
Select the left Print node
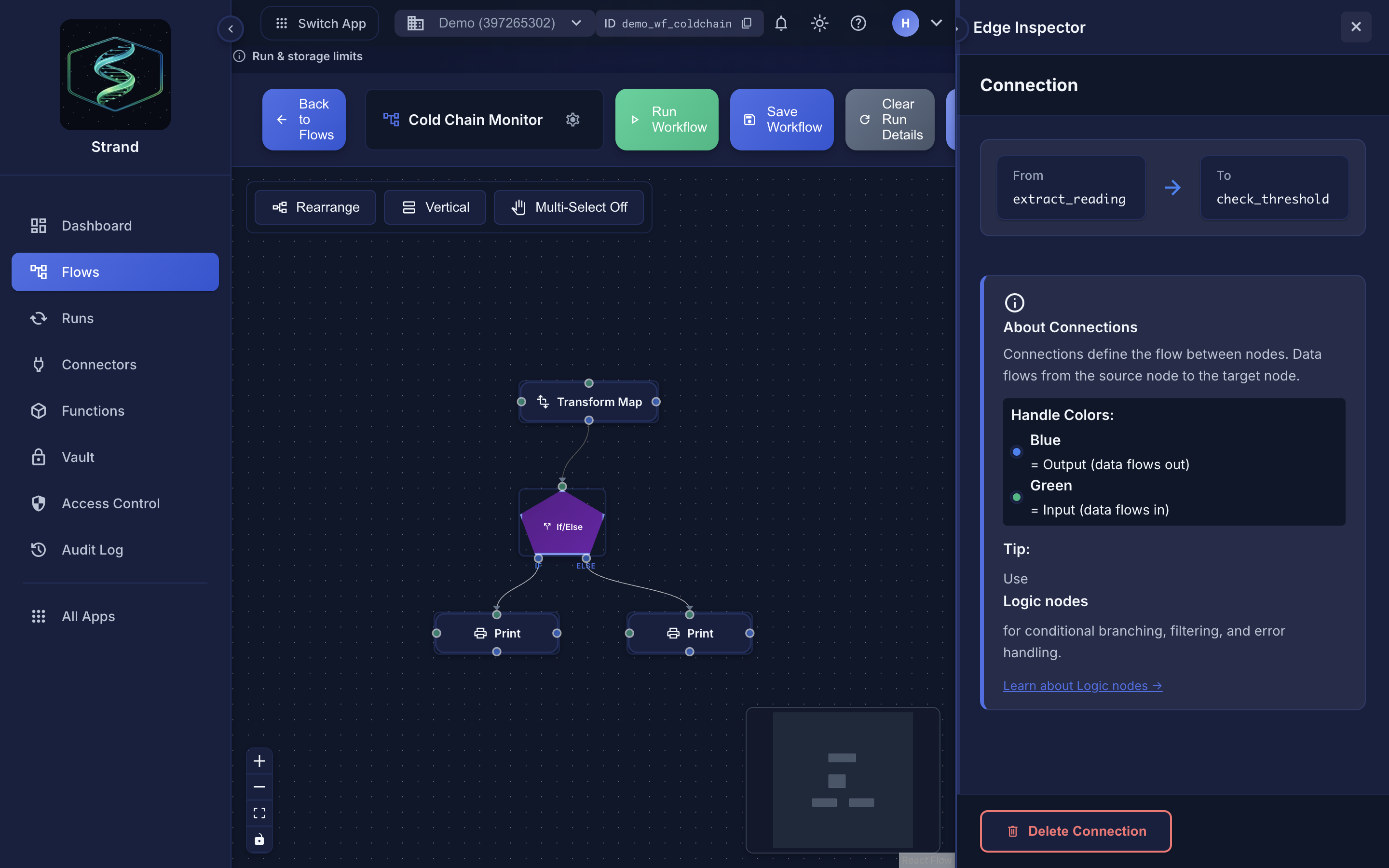point(497,633)
